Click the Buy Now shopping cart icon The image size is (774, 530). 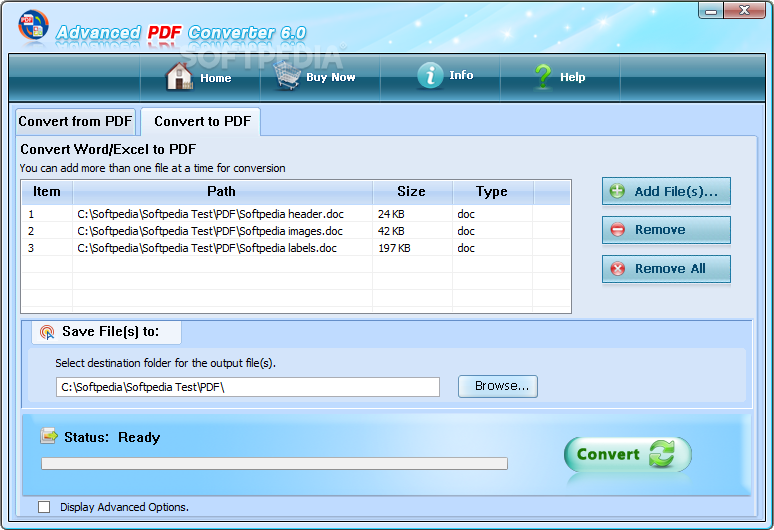click(x=287, y=75)
